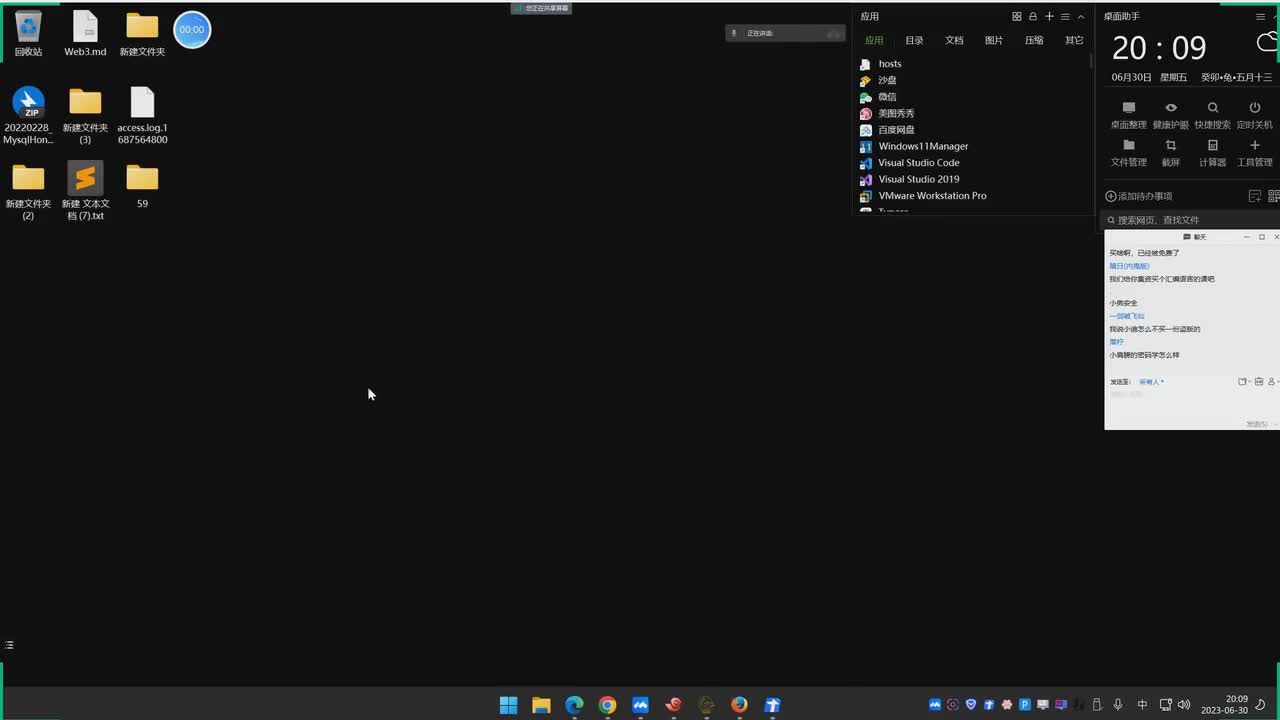The height and width of the screenshot is (720, 1280).
Task: Select the 20220228_MysqlHon ZIP archive icon
Action: click(x=28, y=116)
